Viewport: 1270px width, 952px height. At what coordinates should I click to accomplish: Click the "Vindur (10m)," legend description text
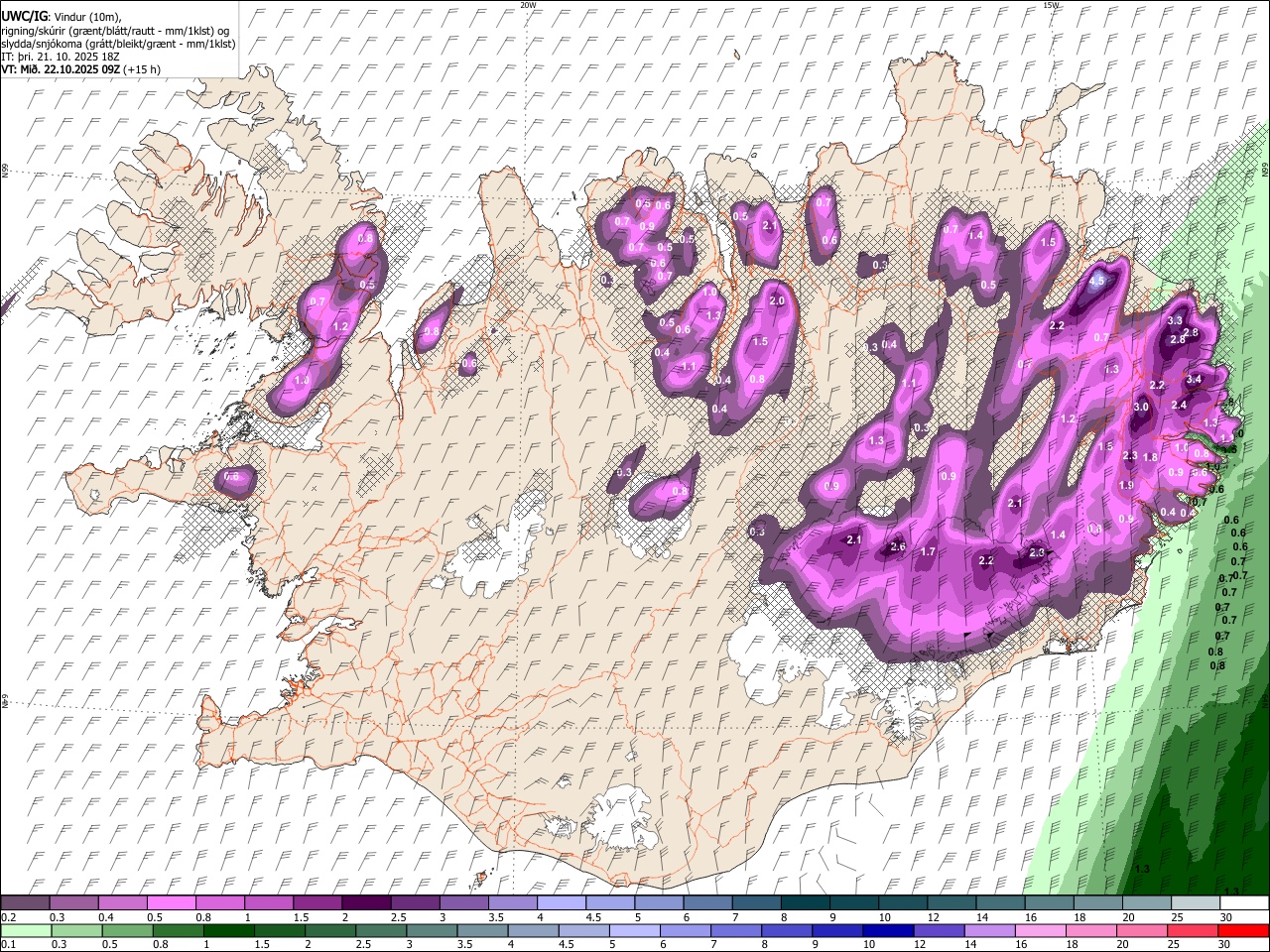86,17
